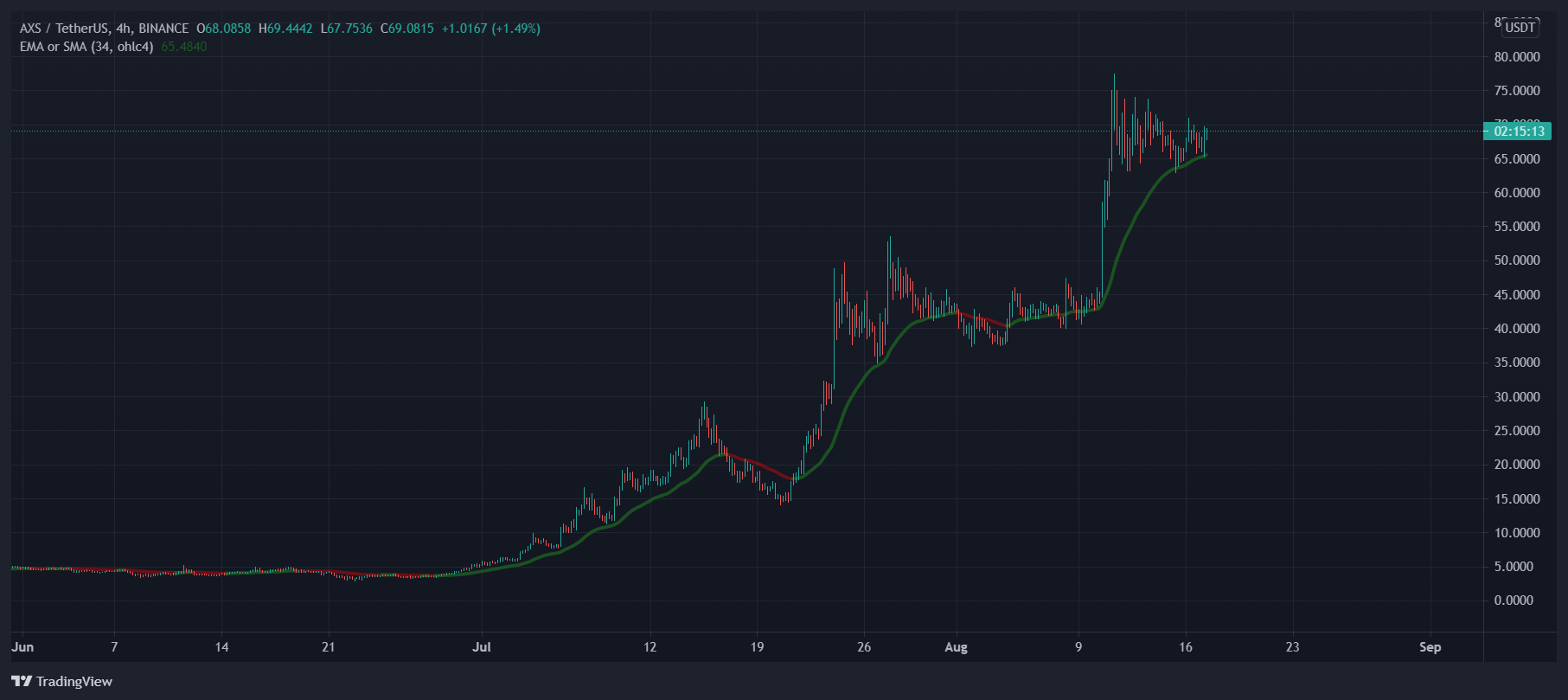Click the 30.0000 price axis label
The image size is (1568, 700).
click(x=1517, y=397)
